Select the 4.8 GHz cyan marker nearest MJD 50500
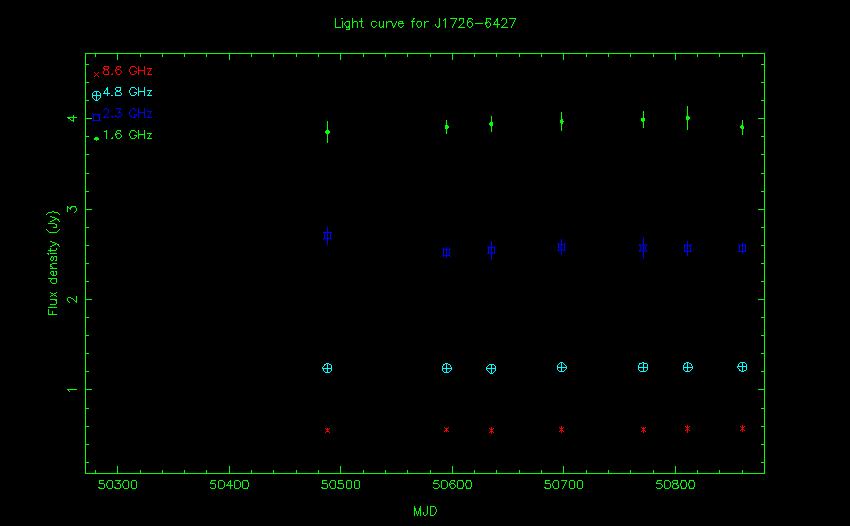Screen dimensions: 850x526 coord(327,368)
